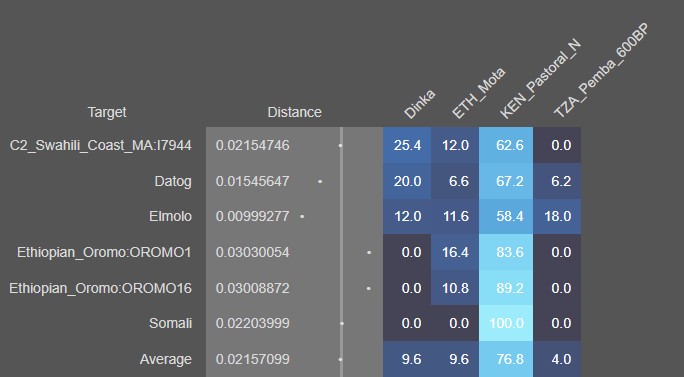Click the Elmolo distance dot marker
684x377 pixels.
click(302, 216)
